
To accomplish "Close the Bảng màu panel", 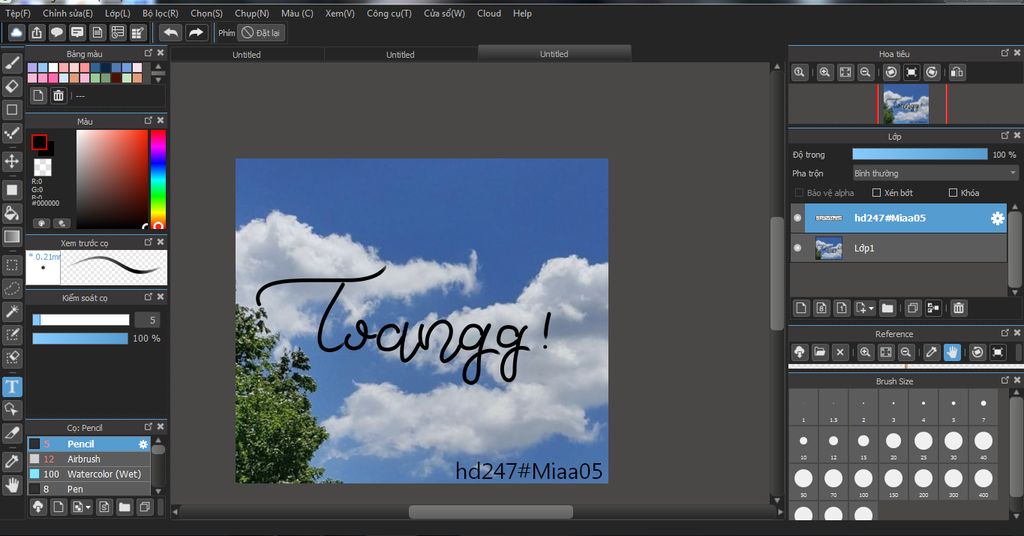I will coord(161,53).
